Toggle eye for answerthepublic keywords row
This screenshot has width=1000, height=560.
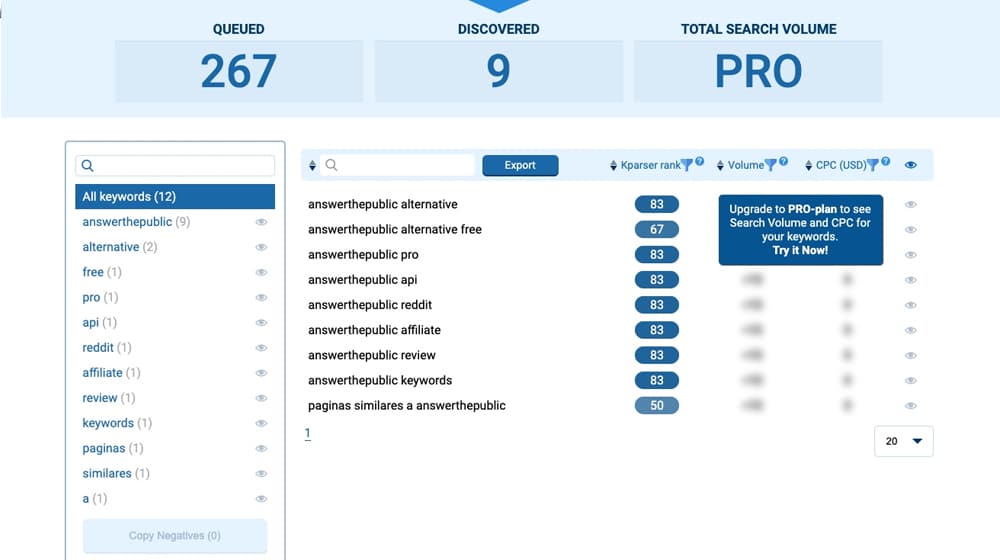[x=911, y=381]
